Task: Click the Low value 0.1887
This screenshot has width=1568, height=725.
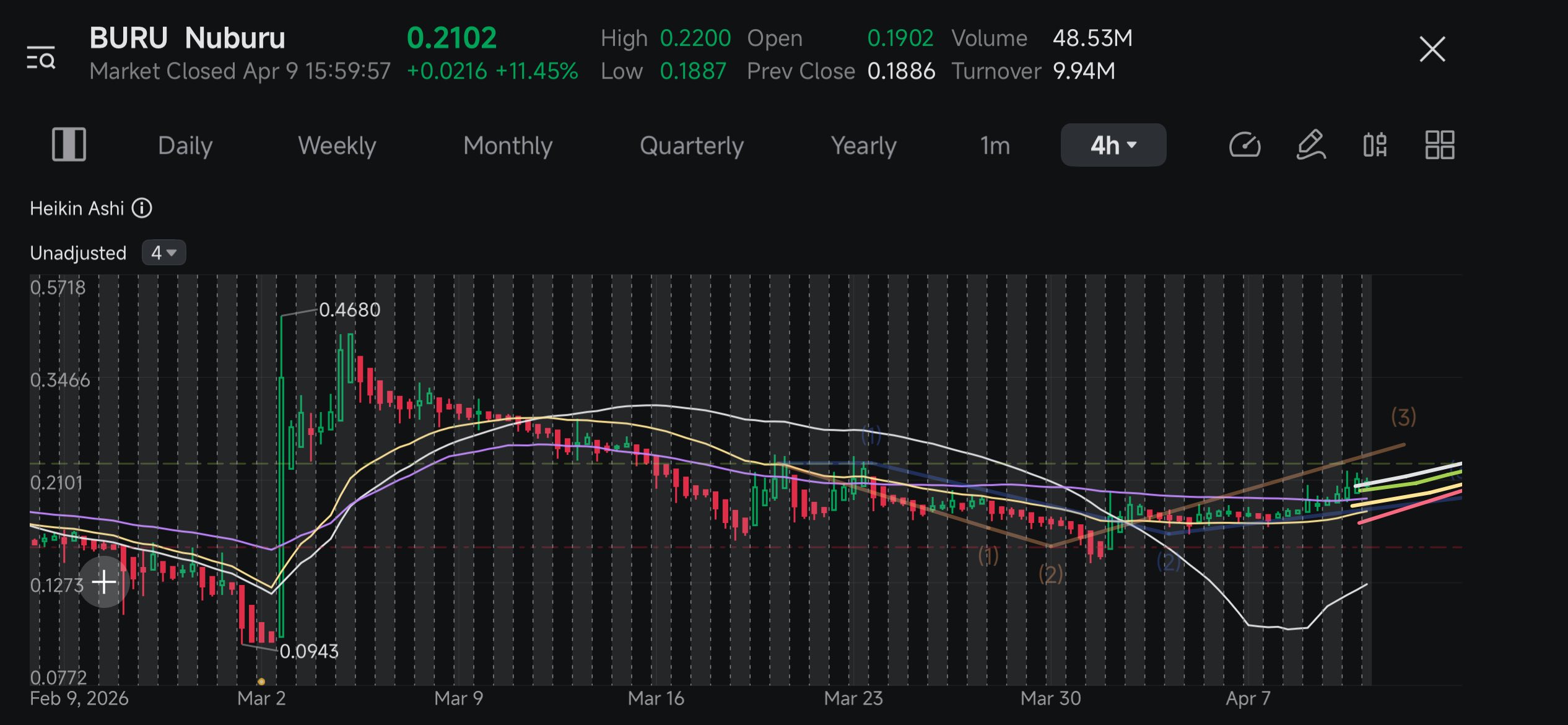Action: pos(692,71)
